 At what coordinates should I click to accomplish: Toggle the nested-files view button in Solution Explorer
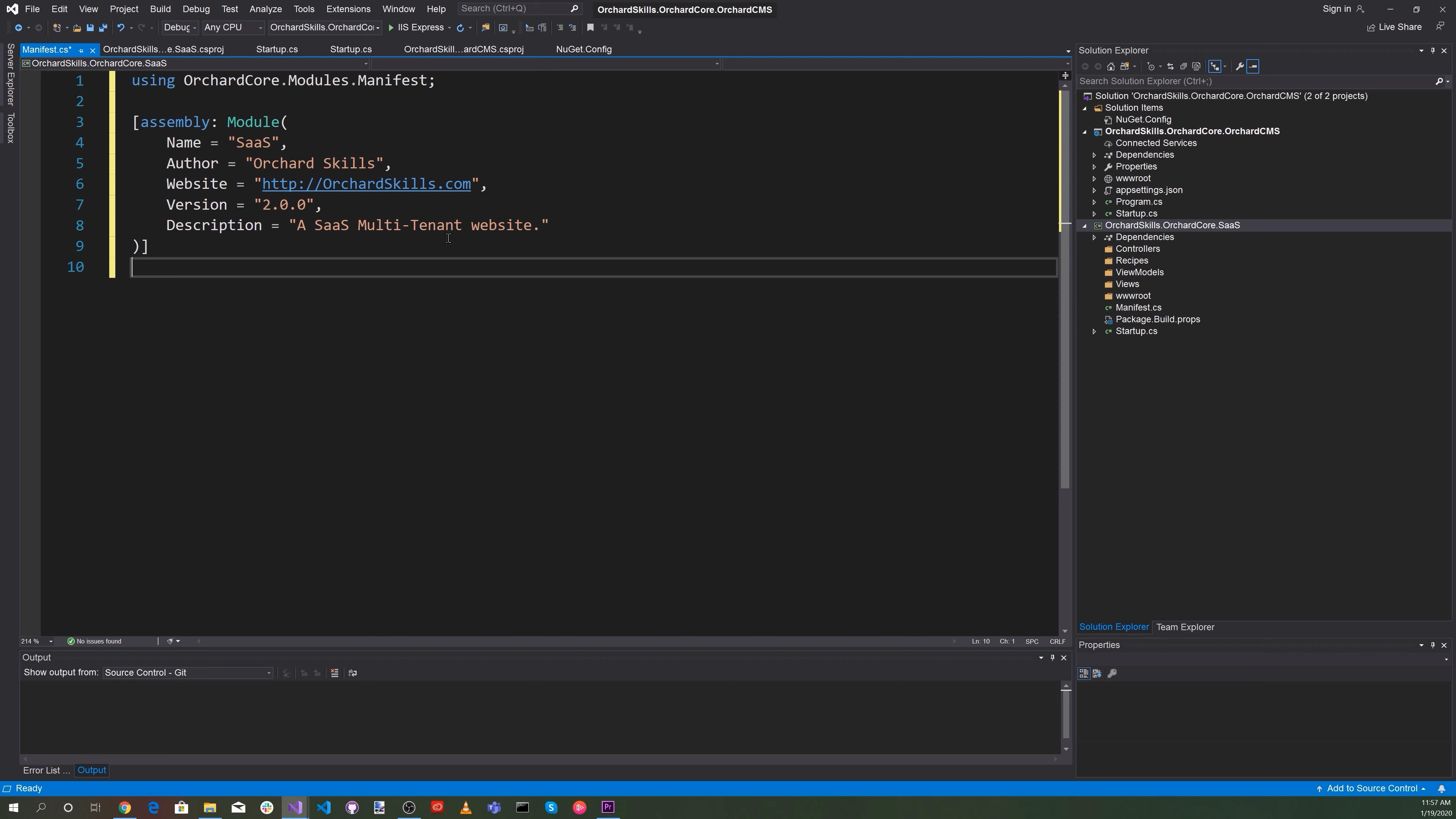(1214, 67)
